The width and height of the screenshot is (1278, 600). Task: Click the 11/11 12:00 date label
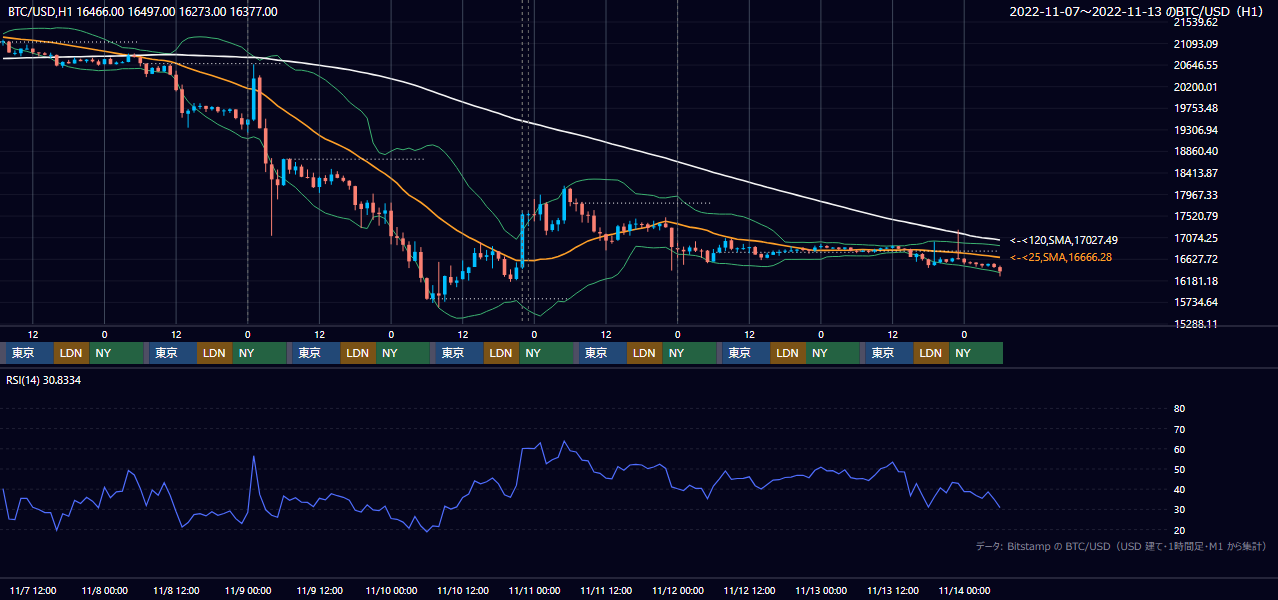click(605, 590)
